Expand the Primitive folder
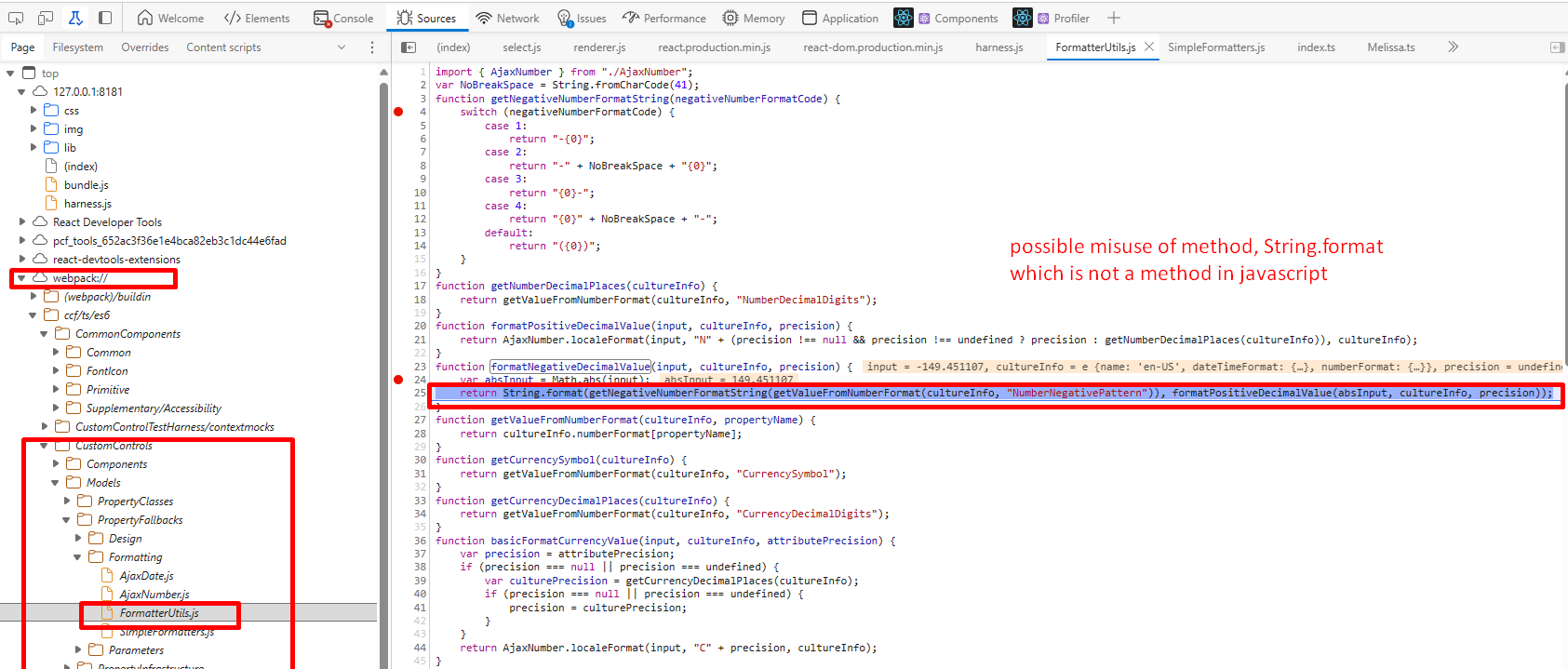The width and height of the screenshot is (1568, 669). (56, 390)
